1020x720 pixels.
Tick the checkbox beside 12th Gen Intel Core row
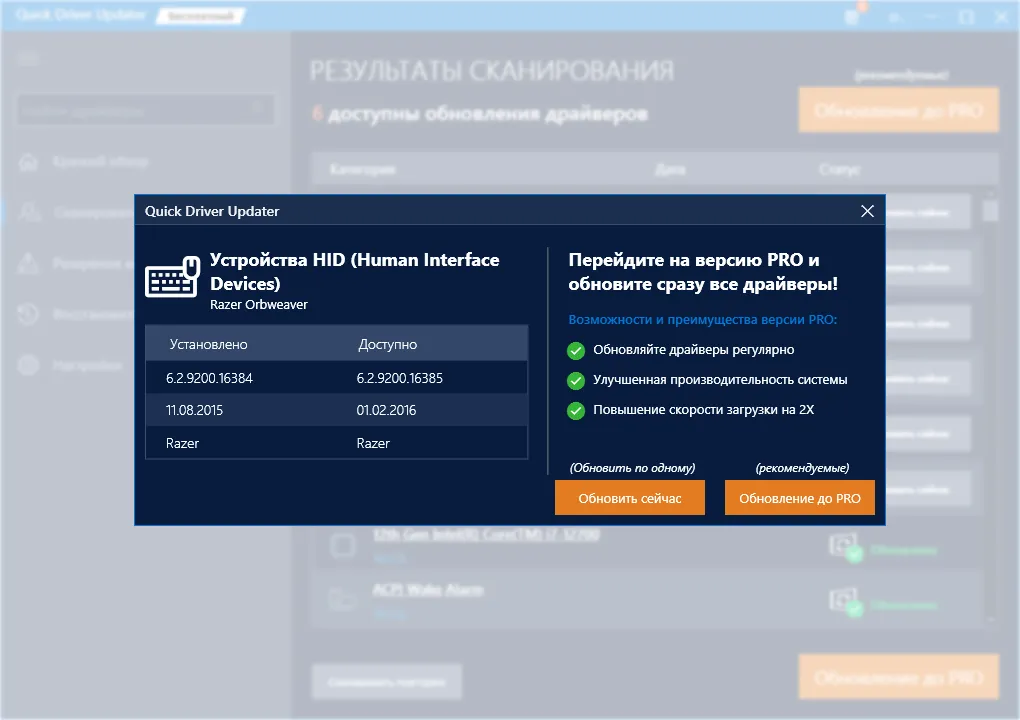pyautogui.click(x=342, y=545)
